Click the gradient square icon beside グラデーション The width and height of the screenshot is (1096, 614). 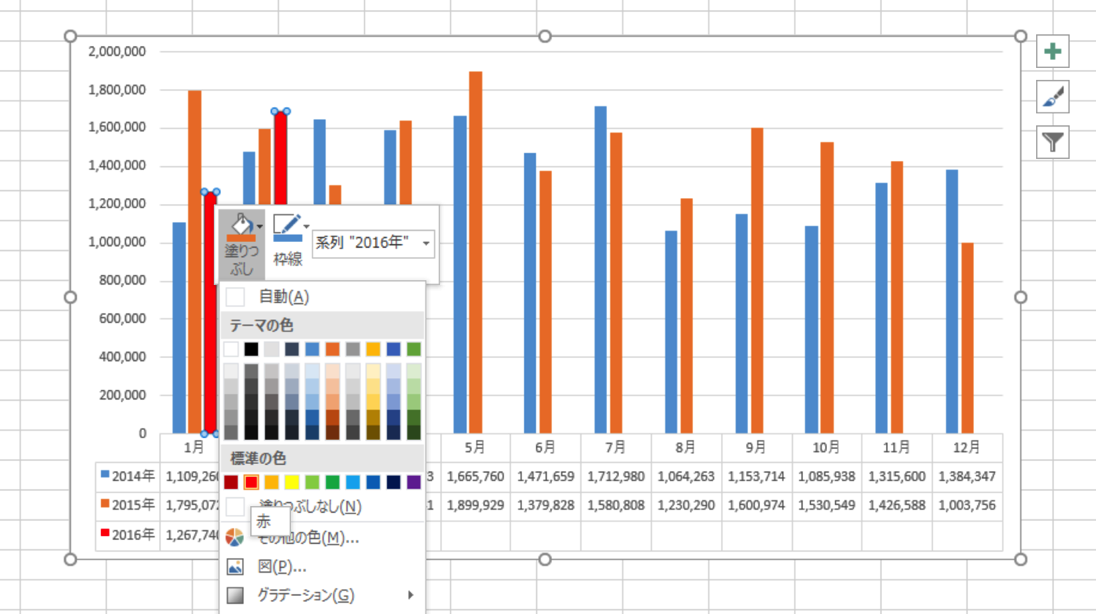point(235,595)
